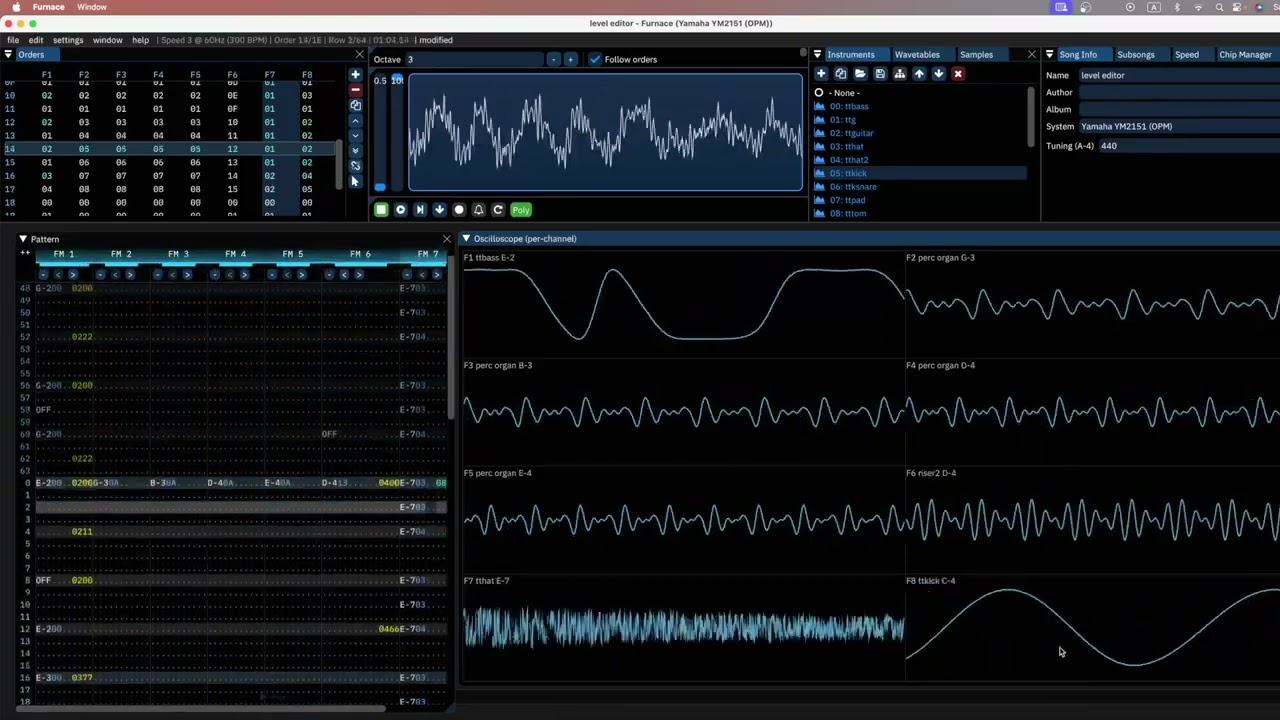Viewport: 1280px width, 720px height.
Task: Collapse the Oscilloscope (per-channel) panel
Action: (x=466, y=239)
